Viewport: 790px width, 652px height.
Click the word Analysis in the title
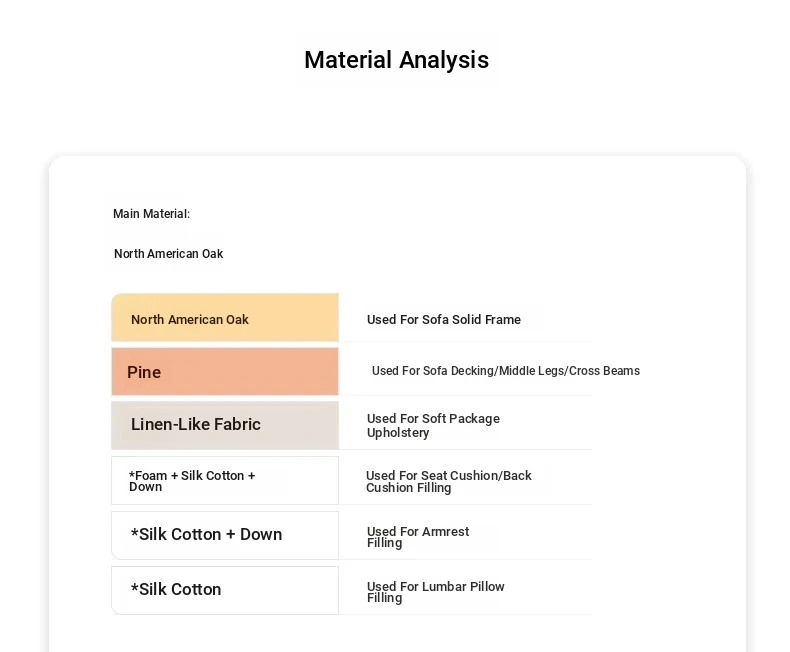(444, 60)
